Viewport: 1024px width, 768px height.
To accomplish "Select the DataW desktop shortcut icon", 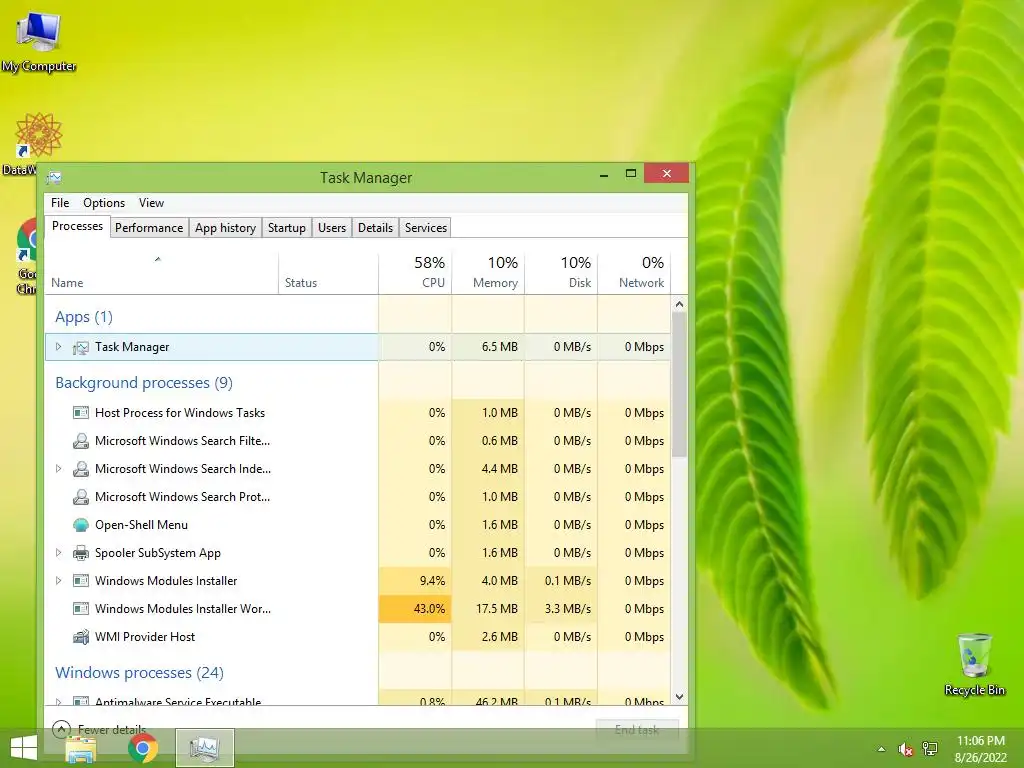I will [x=38, y=136].
